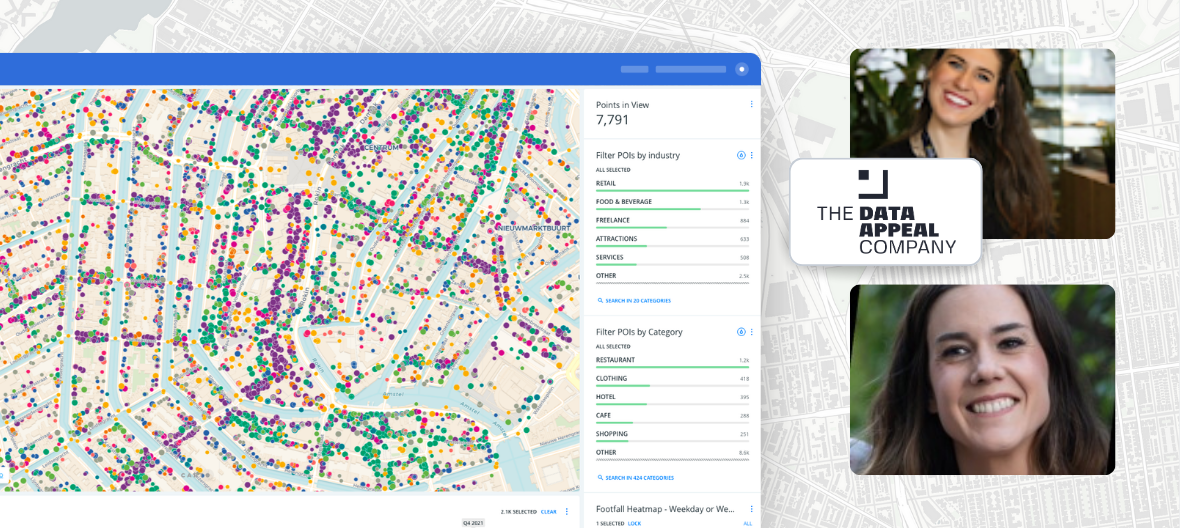
Task: Select the RETAIL industry filter row
Action: click(672, 186)
